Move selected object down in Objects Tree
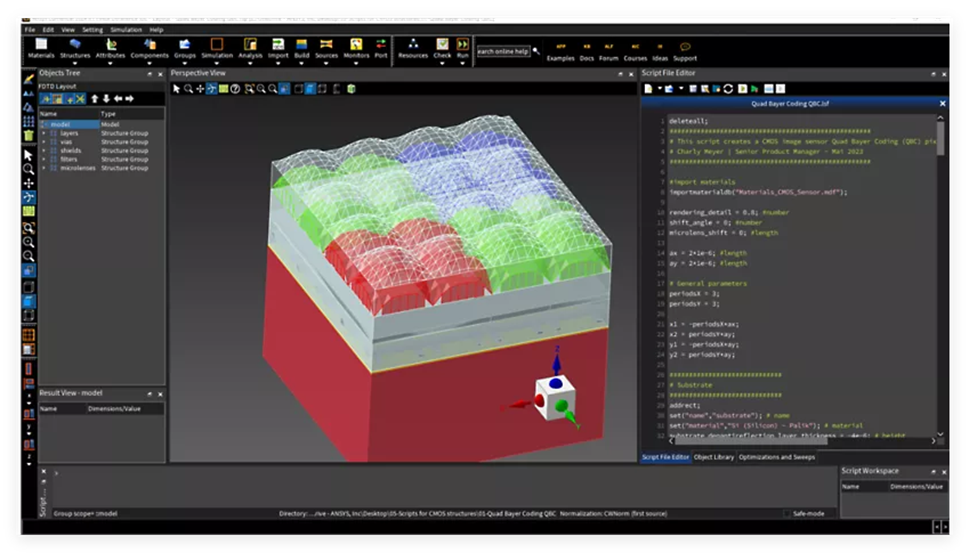 pos(106,99)
